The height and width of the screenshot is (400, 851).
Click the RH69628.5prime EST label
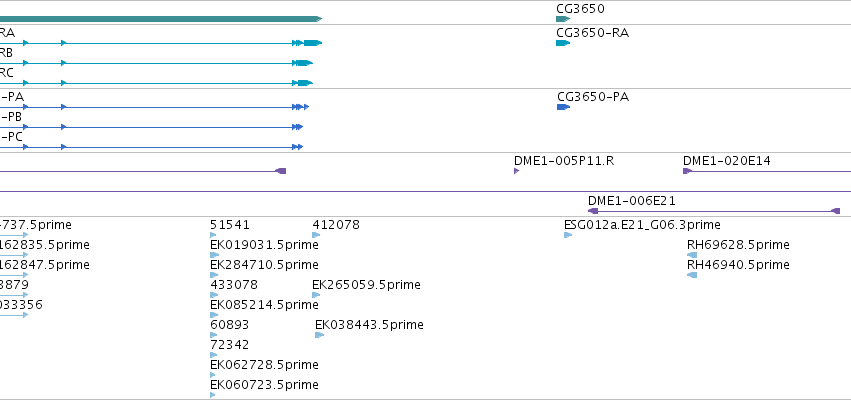pos(738,245)
